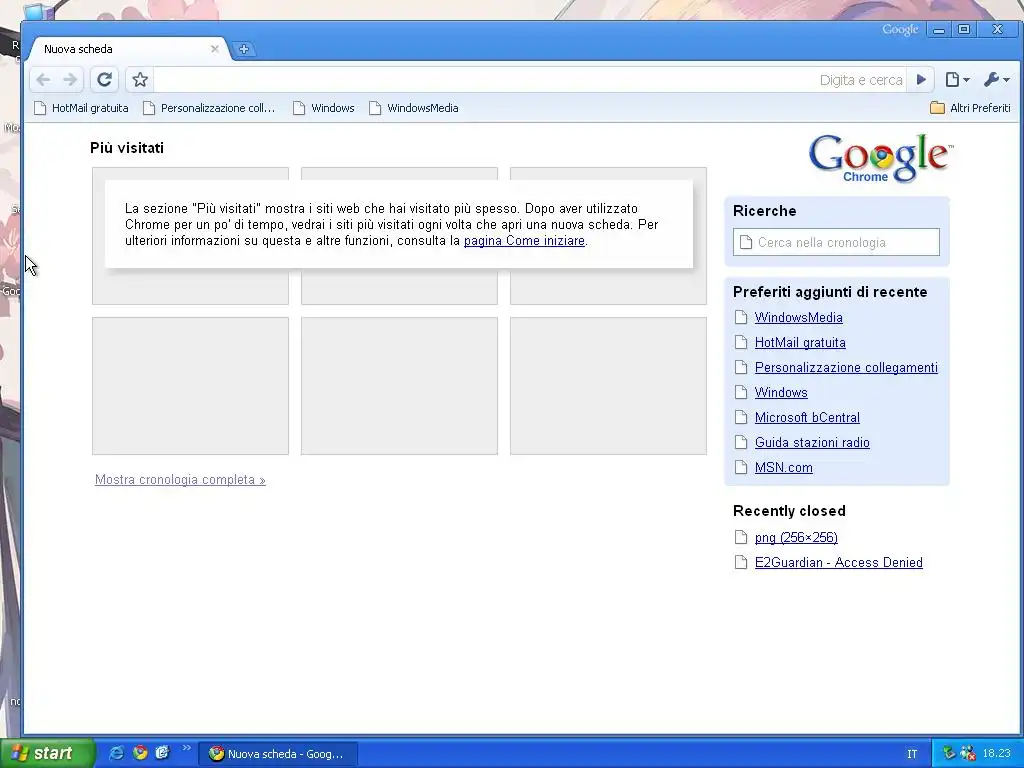Open Guida stazioni radio link

(812, 442)
